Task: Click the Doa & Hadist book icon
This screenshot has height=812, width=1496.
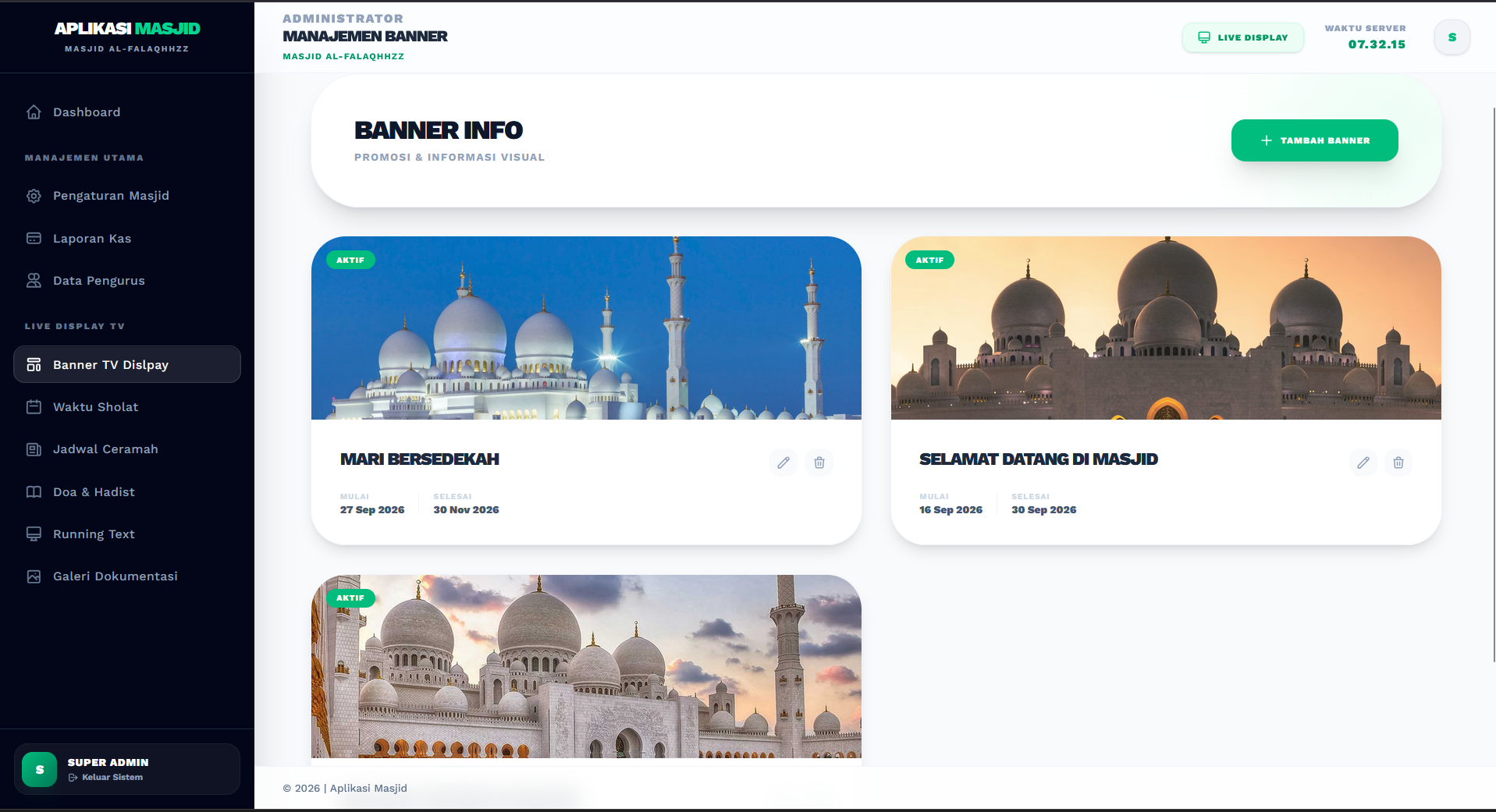Action: pos(34,492)
